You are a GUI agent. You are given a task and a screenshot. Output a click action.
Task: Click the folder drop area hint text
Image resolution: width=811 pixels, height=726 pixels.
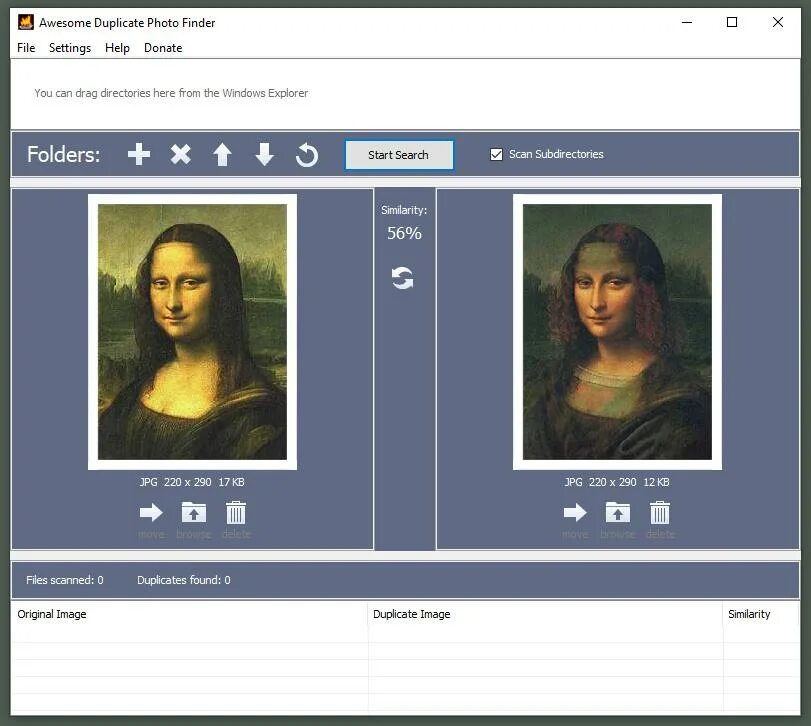[171, 93]
